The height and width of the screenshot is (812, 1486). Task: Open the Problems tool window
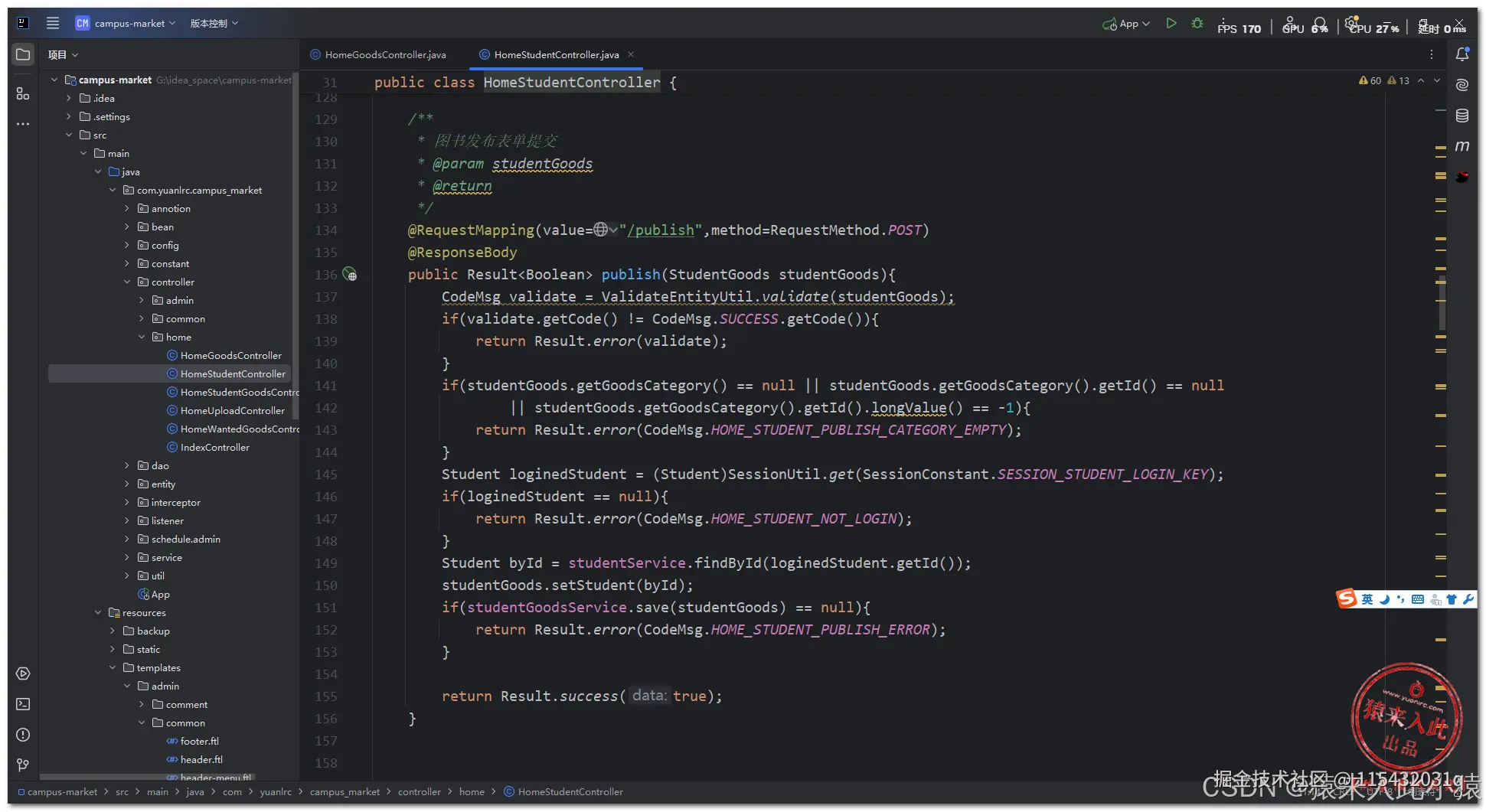pyautogui.click(x=23, y=735)
